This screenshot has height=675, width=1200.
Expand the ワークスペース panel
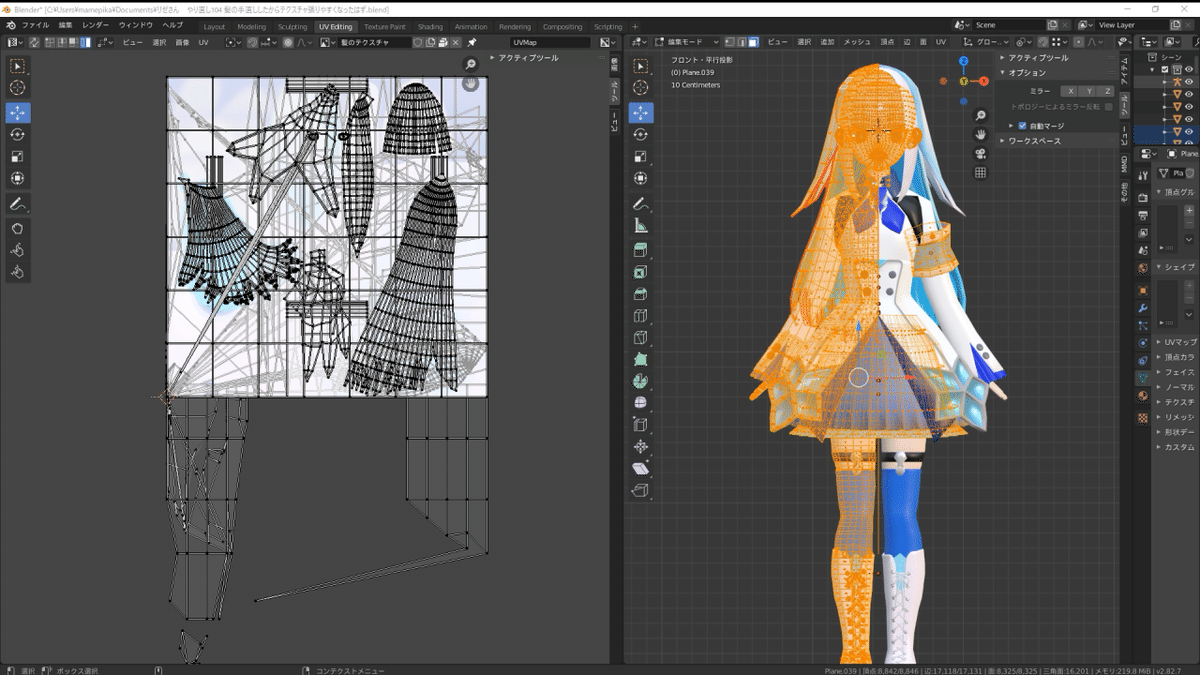[x=1035, y=141]
